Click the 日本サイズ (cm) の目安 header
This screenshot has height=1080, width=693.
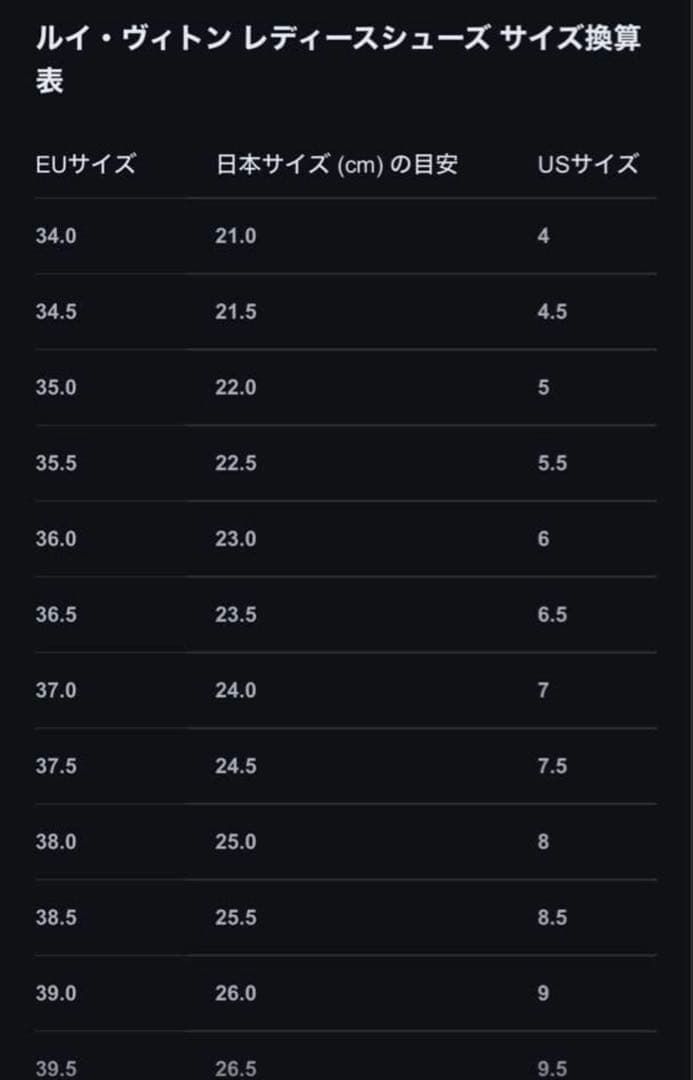(336, 164)
